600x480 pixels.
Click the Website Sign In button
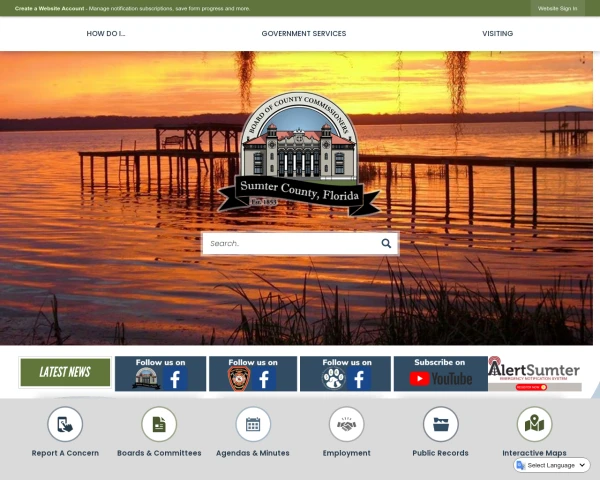click(x=557, y=8)
